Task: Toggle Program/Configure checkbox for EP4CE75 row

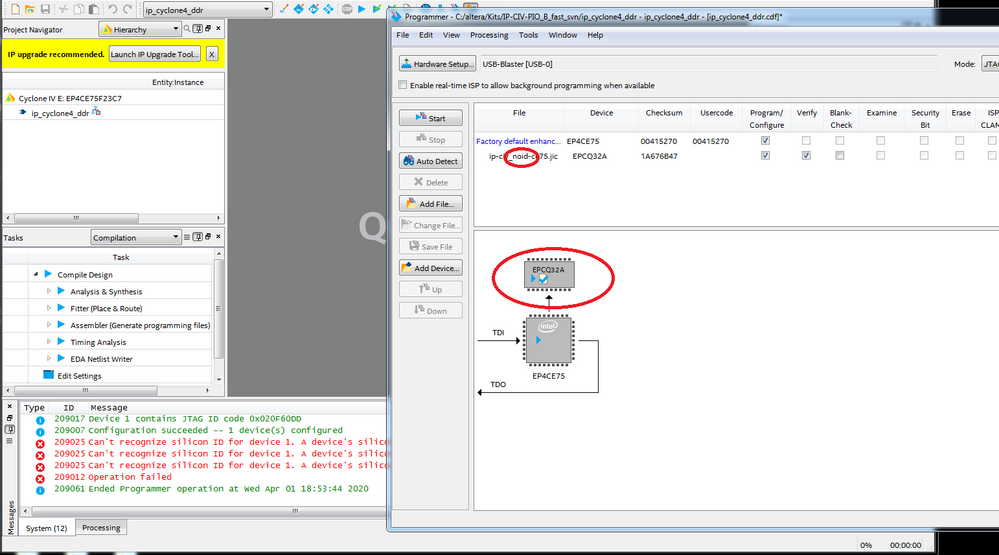Action: tap(765, 141)
